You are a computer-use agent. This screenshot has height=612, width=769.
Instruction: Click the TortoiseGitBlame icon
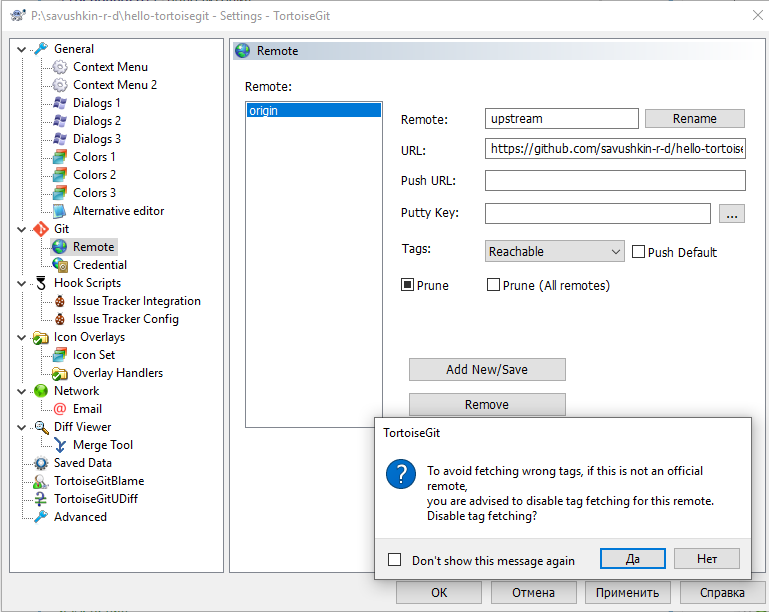41,481
